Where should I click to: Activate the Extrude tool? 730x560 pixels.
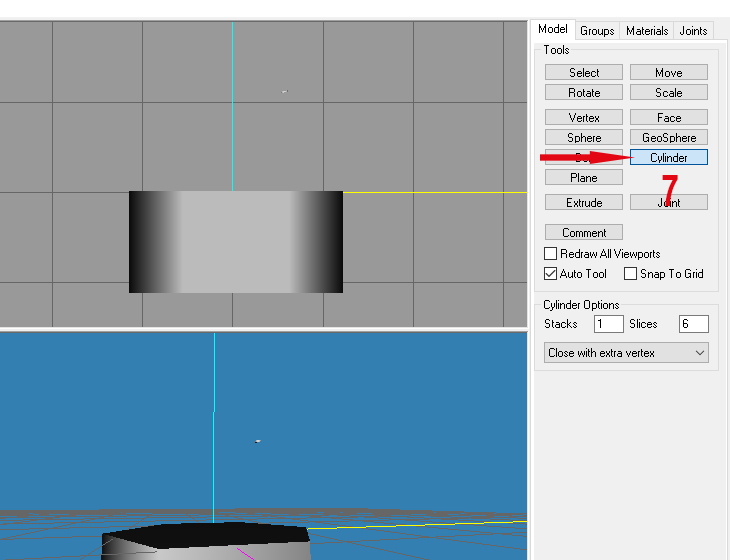pyautogui.click(x=584, y=202)
